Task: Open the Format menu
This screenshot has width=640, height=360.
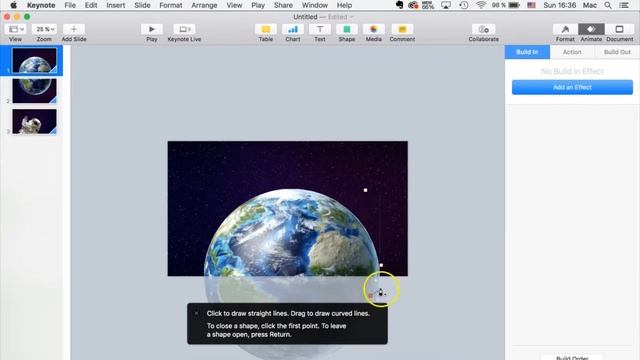Action: (x=171, y=5)
